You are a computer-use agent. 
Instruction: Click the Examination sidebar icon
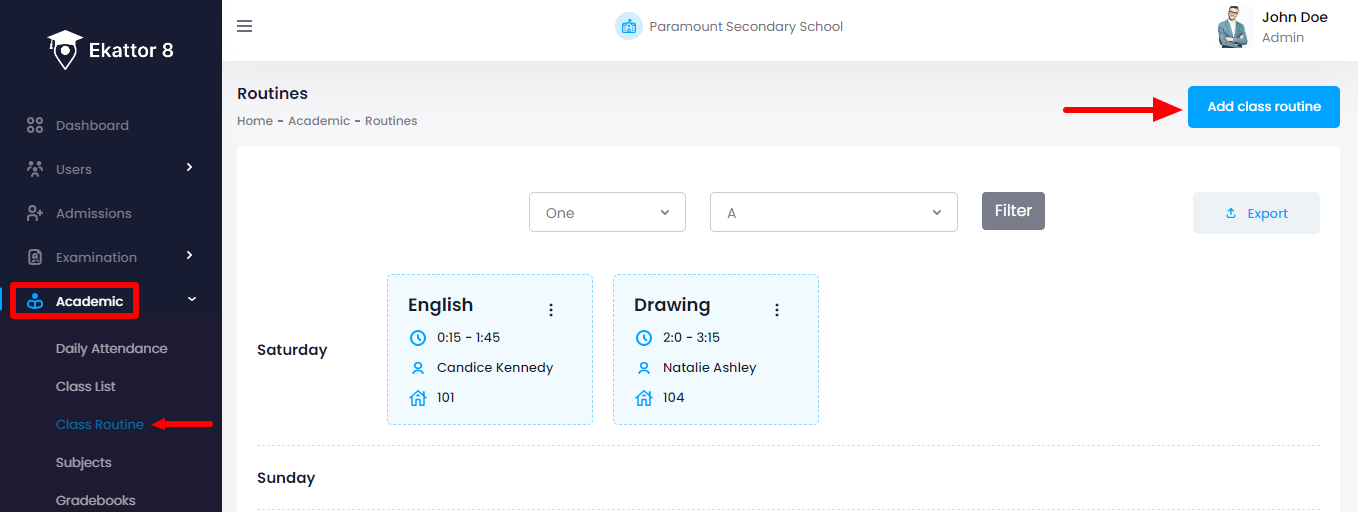pos(35,257)
